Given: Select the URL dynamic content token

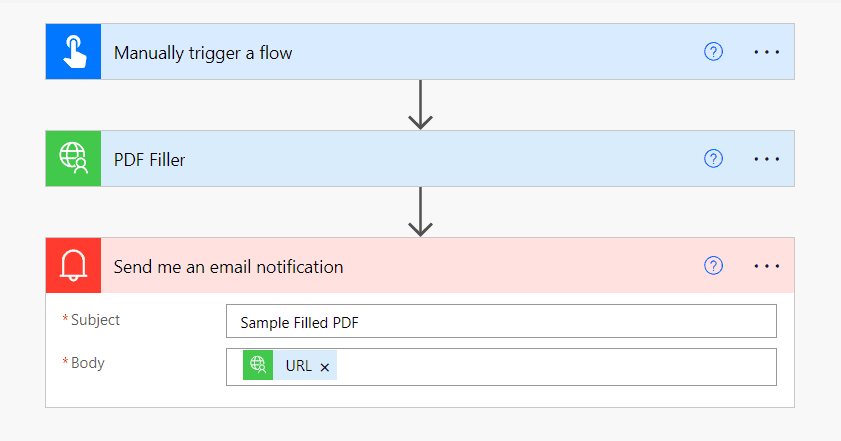Looking at the screenshot, I should click(x=298, y=366).
